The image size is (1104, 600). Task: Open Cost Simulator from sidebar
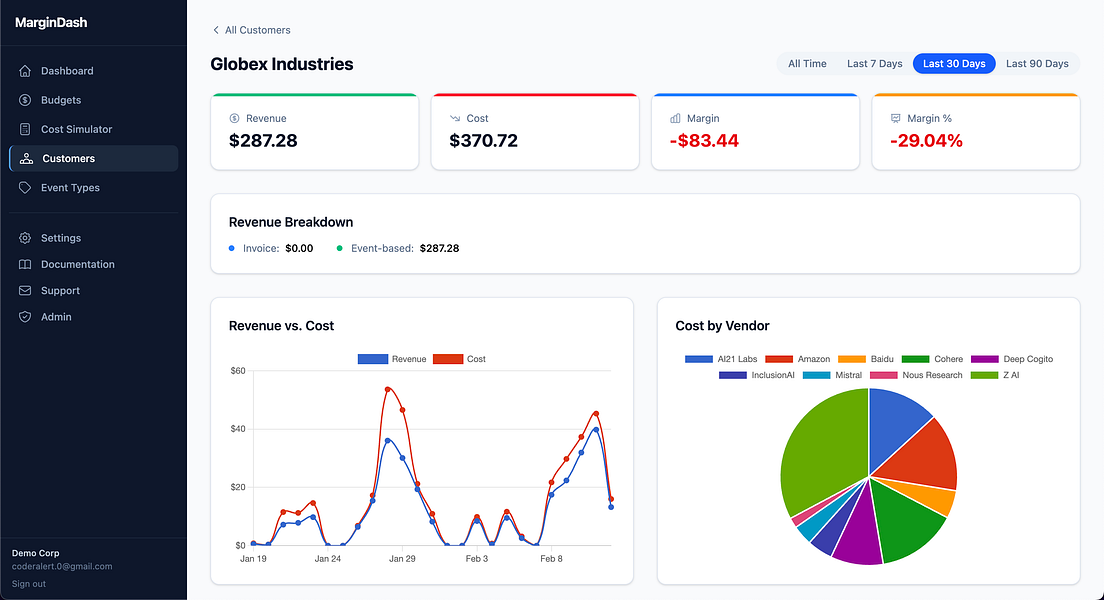click(x=94, y=130)
